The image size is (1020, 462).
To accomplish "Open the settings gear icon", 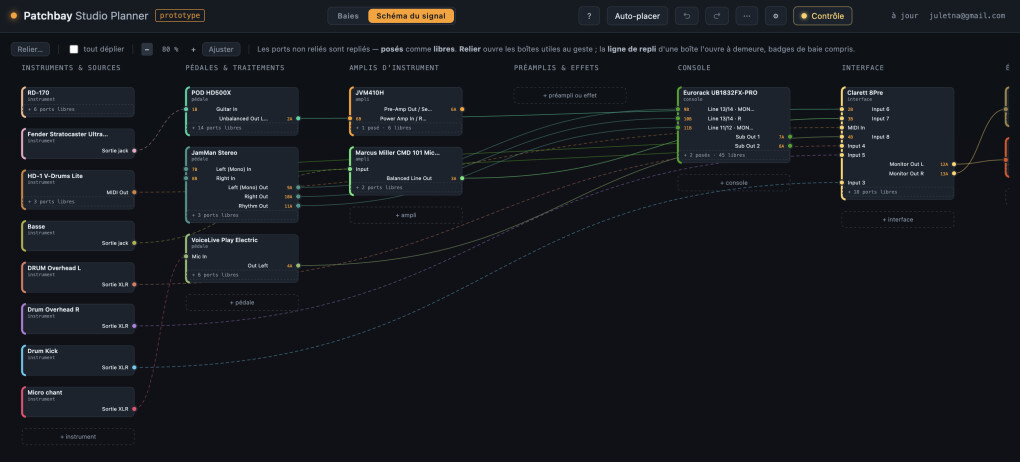I will pos(775,16).
